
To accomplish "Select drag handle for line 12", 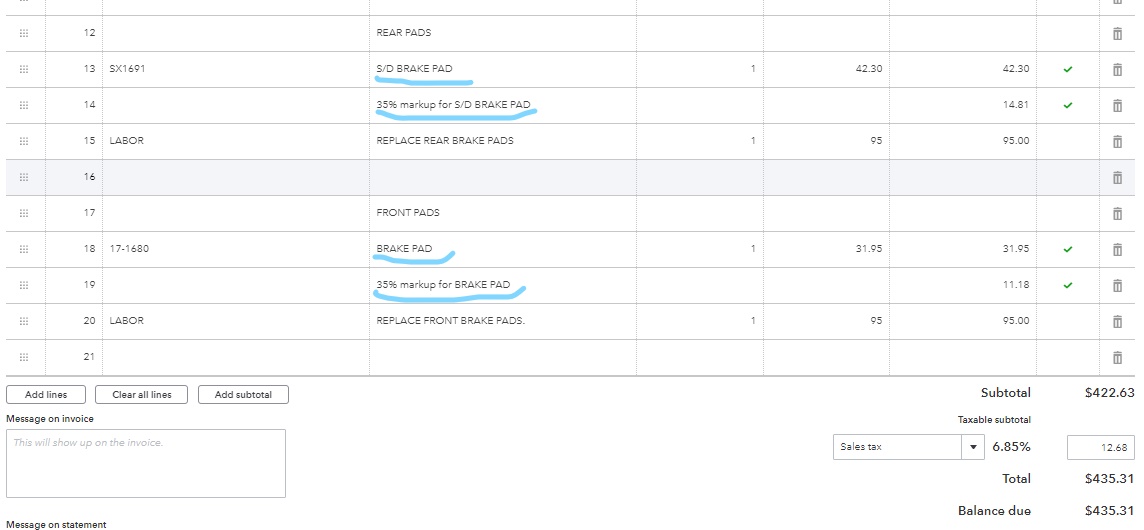I will tap(24, 33).
